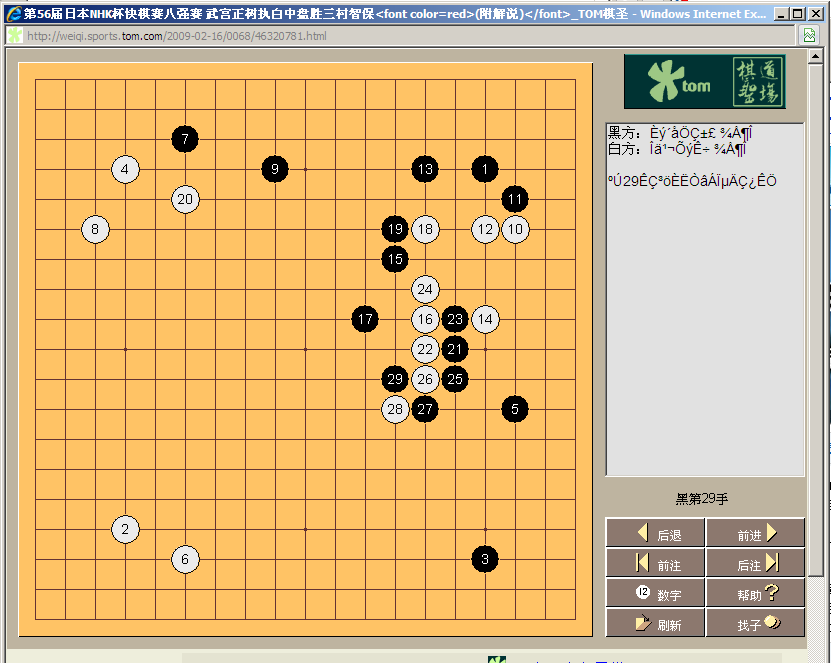Click black stone numbered 21
The image size is (831, 663).
coord(455,349)
